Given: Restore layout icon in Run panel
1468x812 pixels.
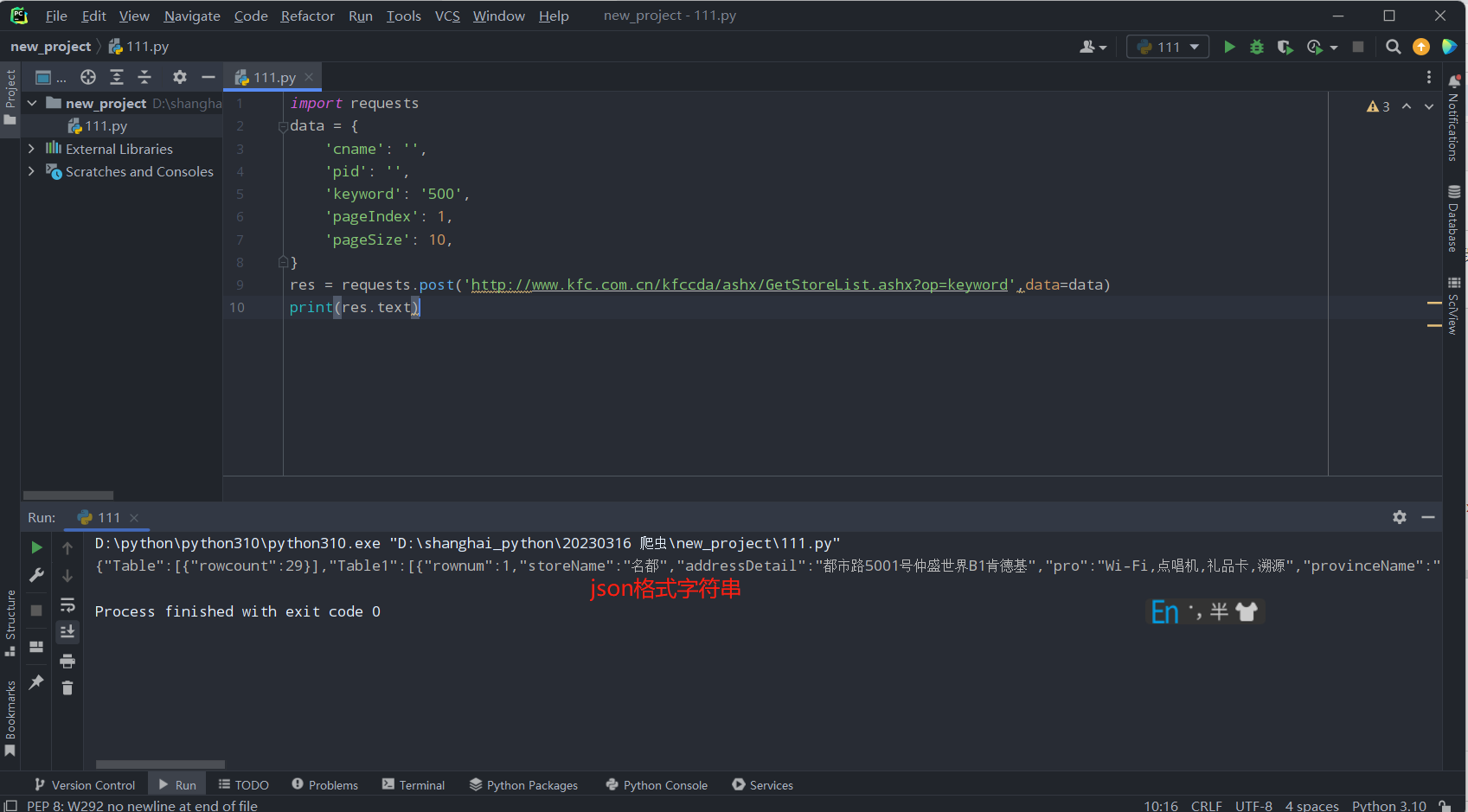Looking at the screenshot, I should tap(36, 647).
